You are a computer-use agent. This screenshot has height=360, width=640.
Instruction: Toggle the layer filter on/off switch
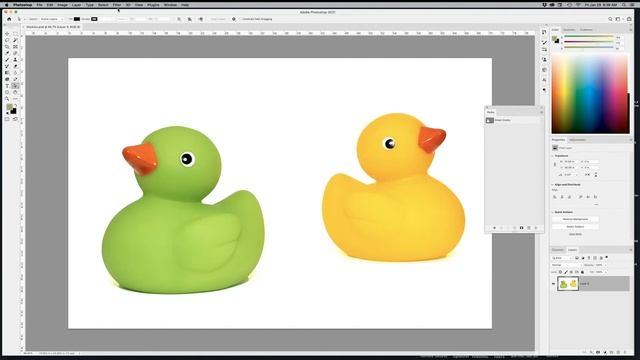coord(607,257)
